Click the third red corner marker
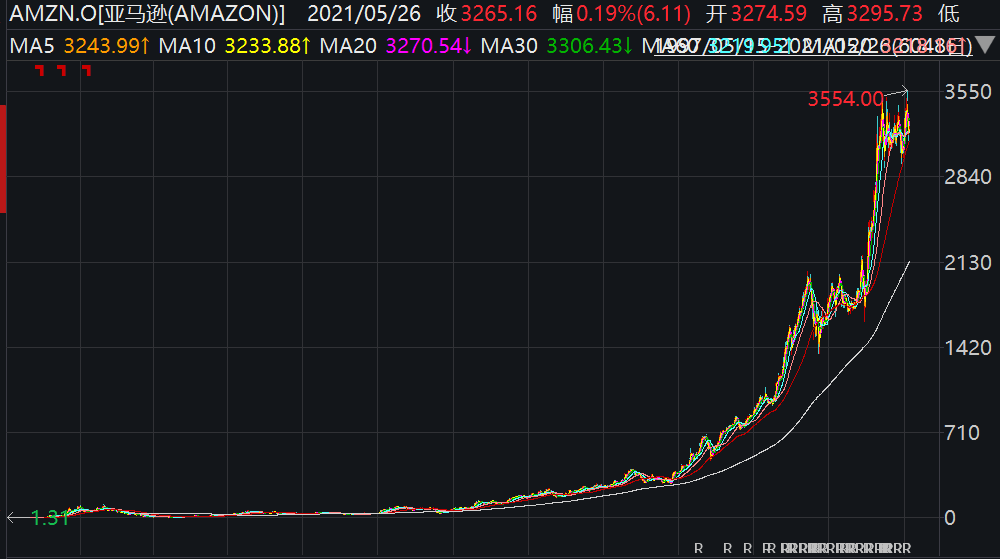The image size is (1000, 559). click(x=87, y=70)
